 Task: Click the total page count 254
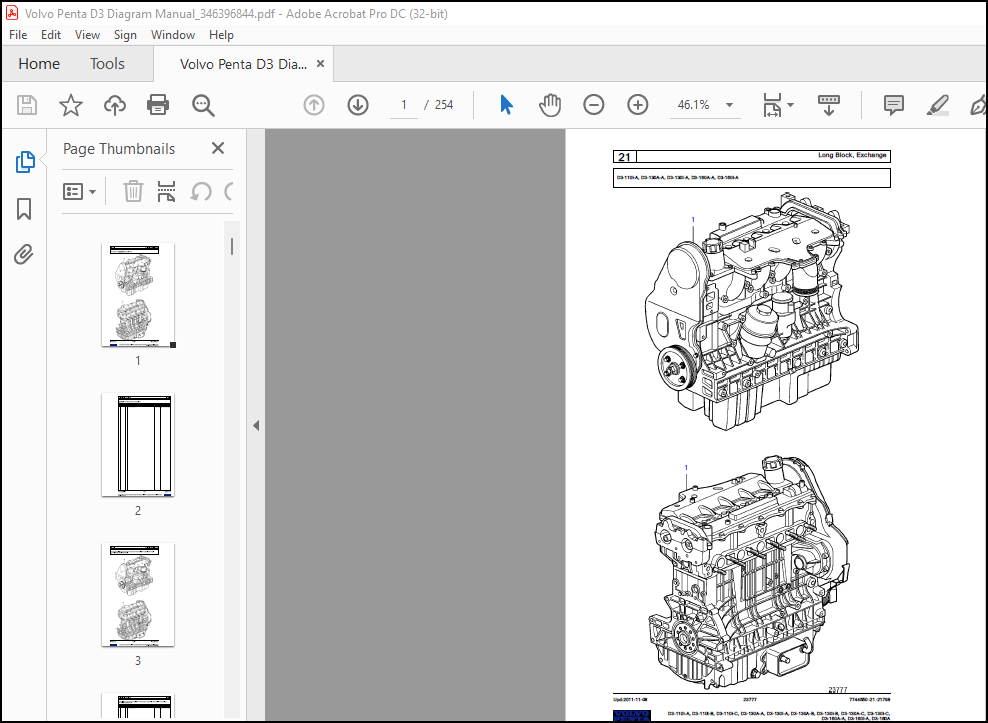tap(444, 105)
